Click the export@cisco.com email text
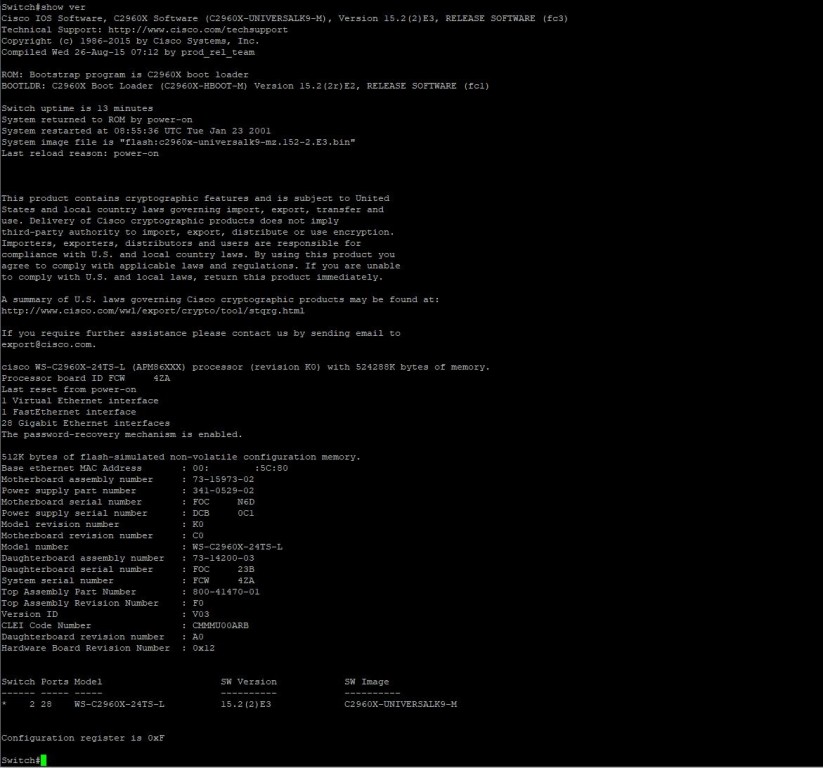Image resolution: width=823 pixels, height=768 pixels. 48,344
